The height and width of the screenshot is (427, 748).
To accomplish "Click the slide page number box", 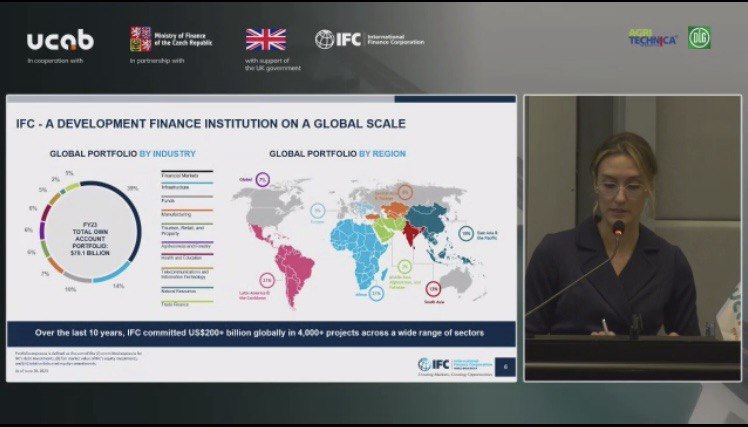I will (x=505, y=367).
